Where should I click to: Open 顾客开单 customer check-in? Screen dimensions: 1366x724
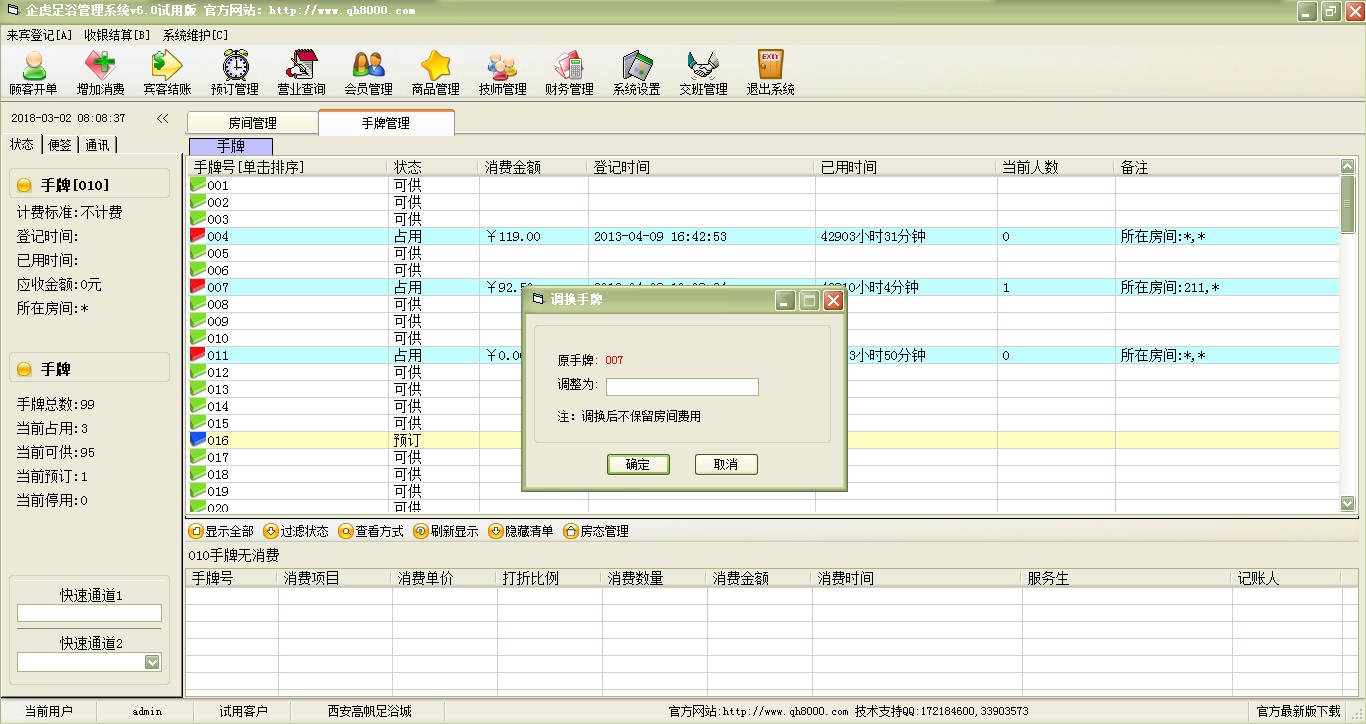coord(34,73)
